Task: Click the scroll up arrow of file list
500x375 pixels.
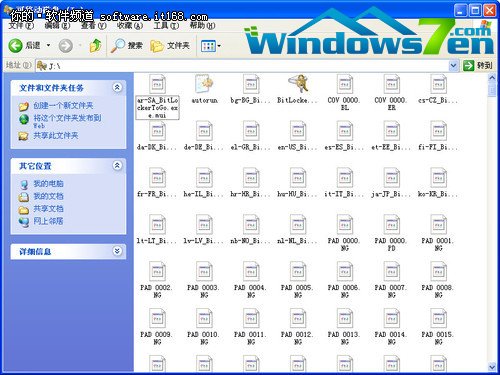Action: 492,78
